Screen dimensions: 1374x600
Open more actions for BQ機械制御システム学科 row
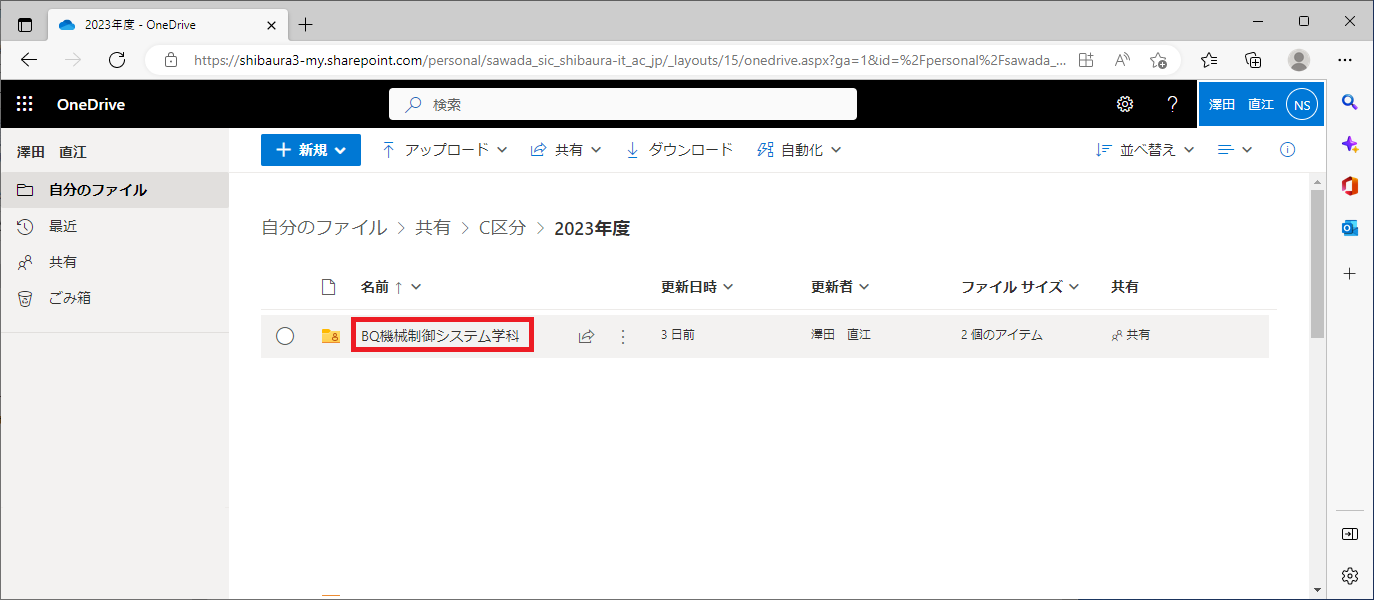623,337
